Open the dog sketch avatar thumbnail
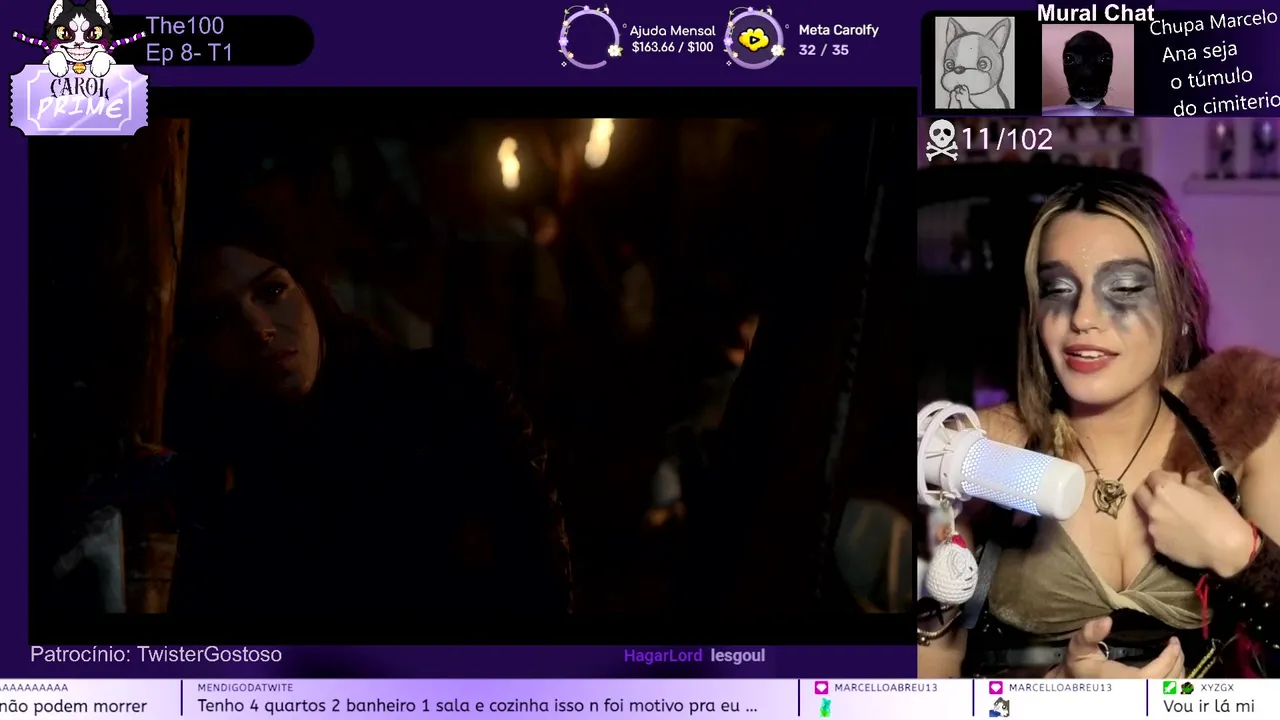Screen dimensions: 1280x720 (x=974, y=63)
